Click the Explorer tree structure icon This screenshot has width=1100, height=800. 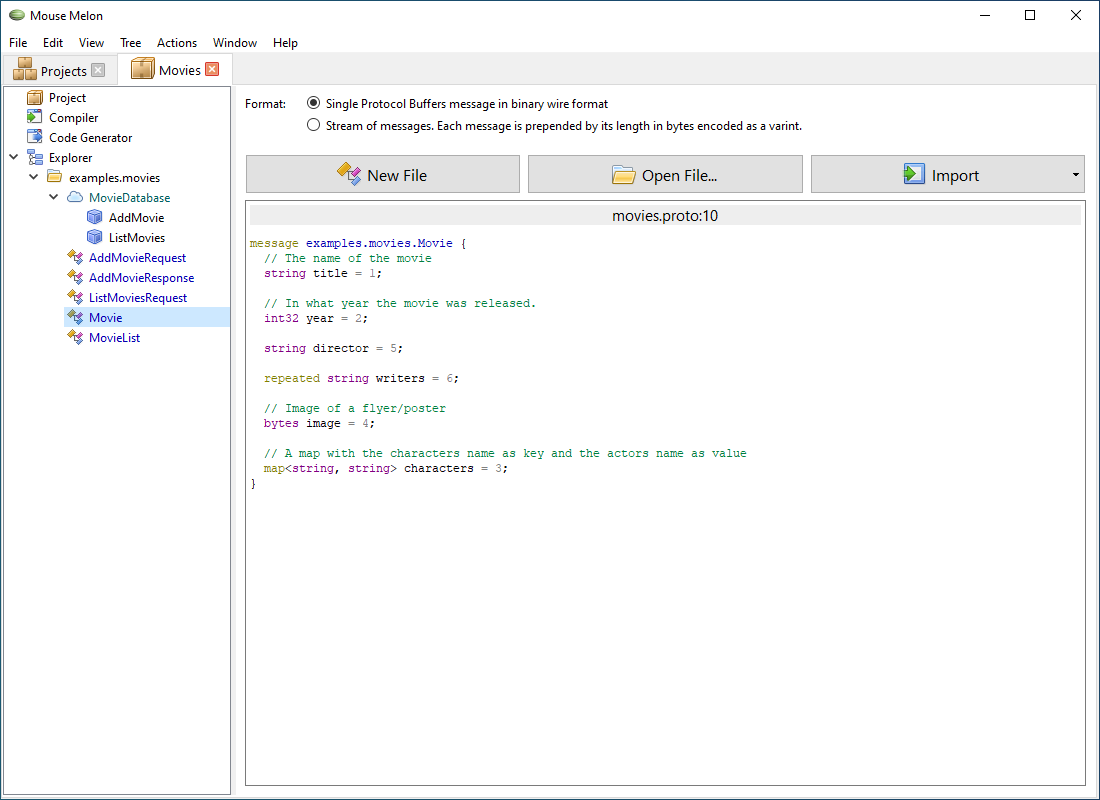click(x=34, y=157)
